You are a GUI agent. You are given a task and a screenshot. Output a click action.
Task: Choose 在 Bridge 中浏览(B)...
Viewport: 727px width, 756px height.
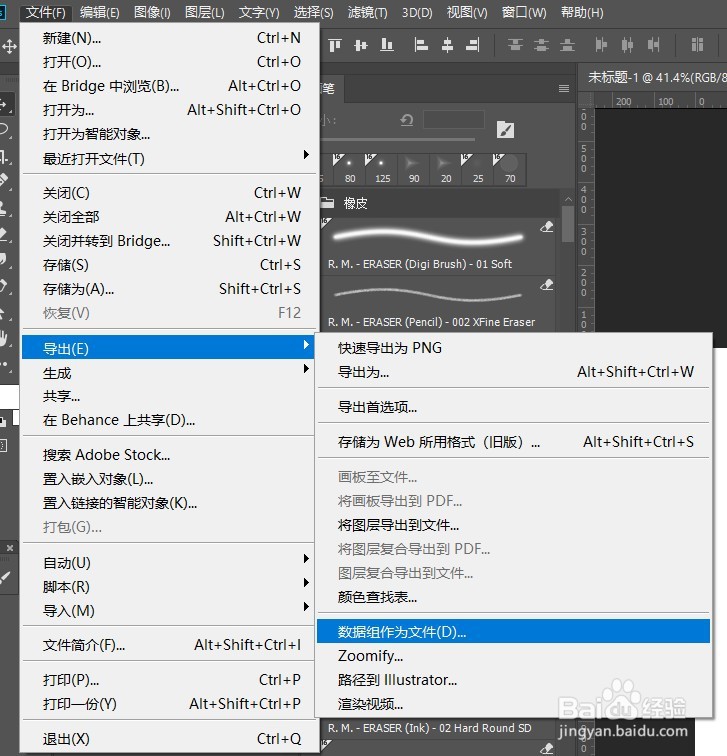pyautogui.click(x=170, y=86)
